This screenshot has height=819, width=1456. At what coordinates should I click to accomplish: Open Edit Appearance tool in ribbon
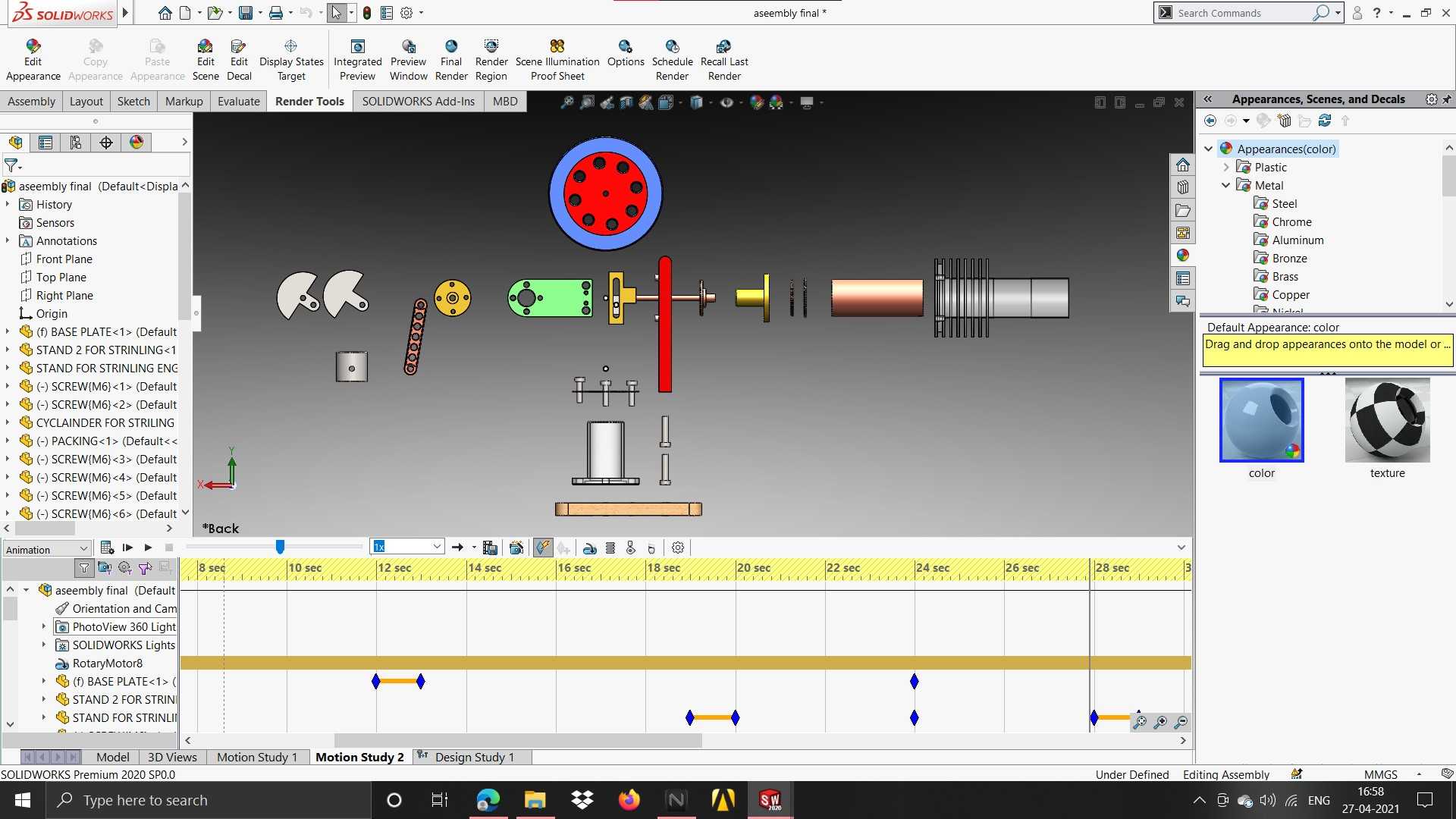click(x=33, y=60)
